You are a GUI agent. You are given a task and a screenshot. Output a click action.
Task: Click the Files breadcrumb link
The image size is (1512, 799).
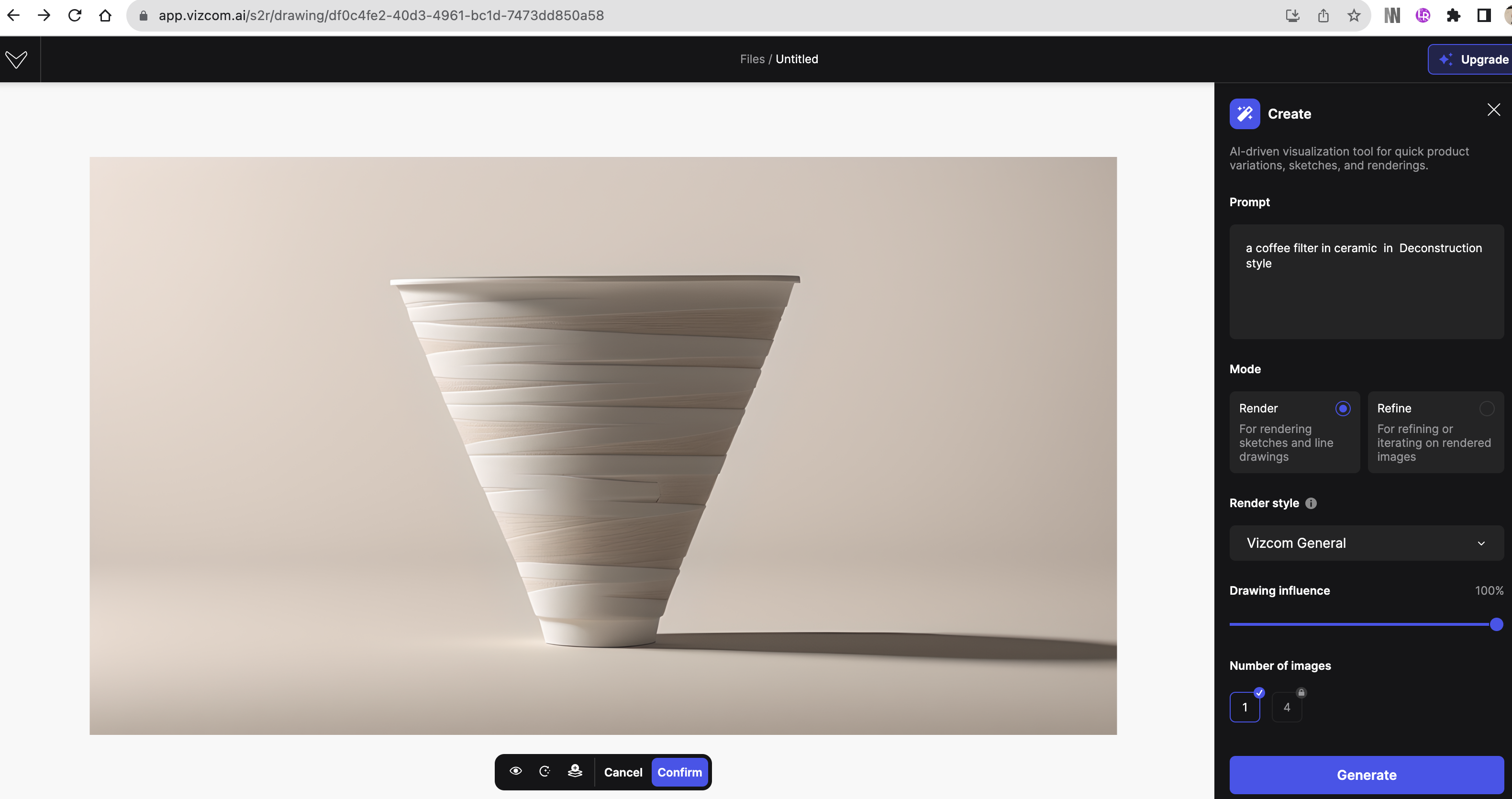[x=752, y=59]
